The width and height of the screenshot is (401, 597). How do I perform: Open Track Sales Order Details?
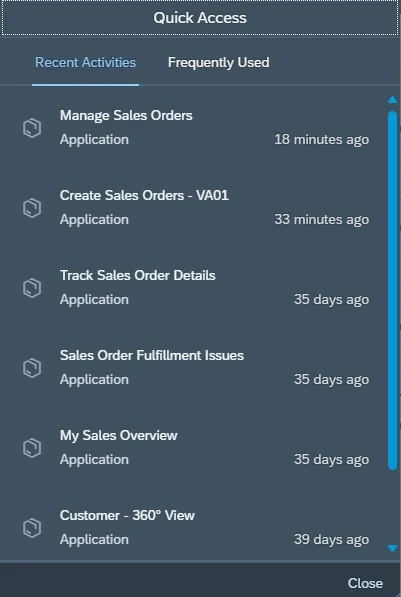(196, 287)
